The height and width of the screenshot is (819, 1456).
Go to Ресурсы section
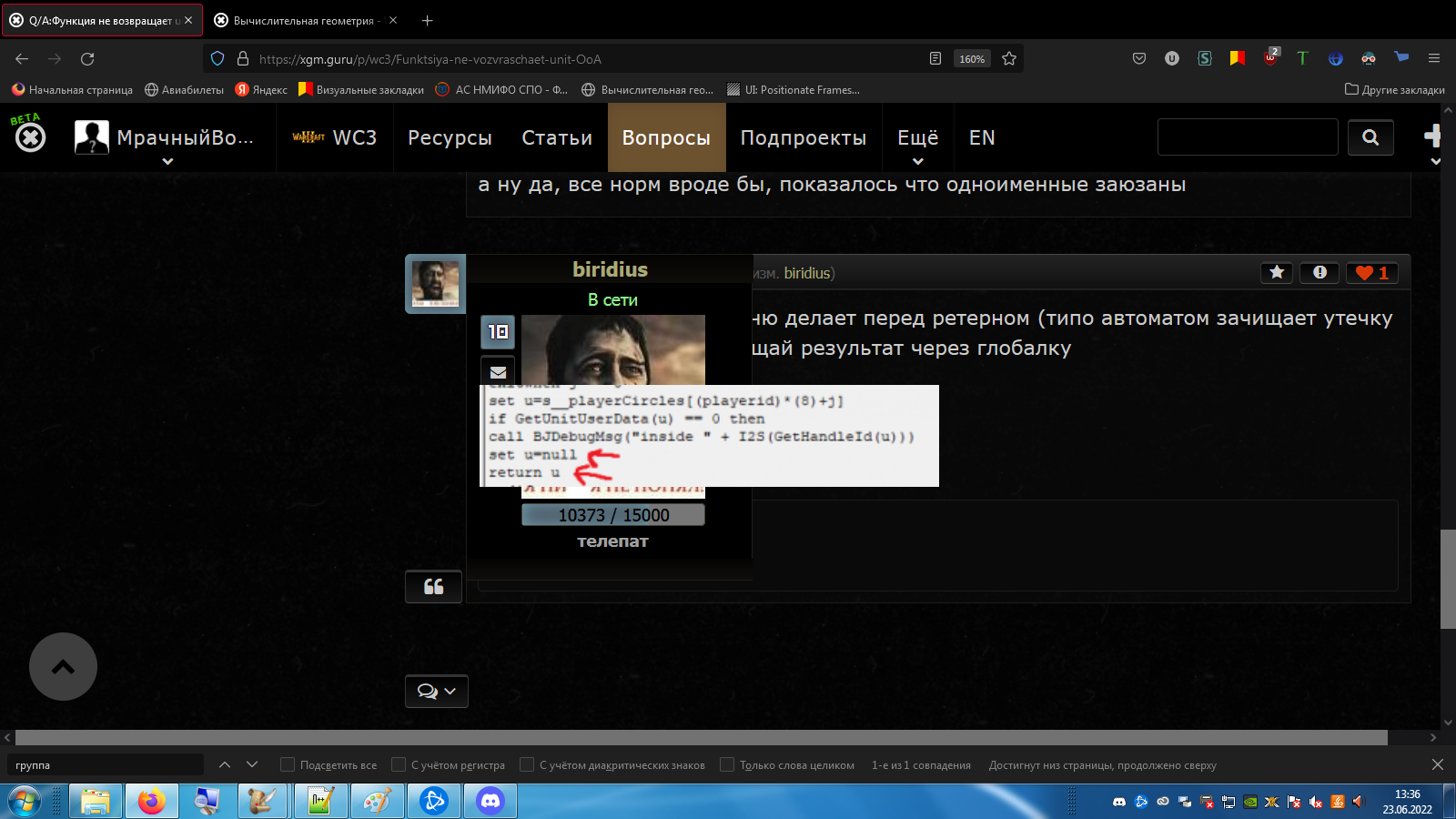click(x=450, y=137)
